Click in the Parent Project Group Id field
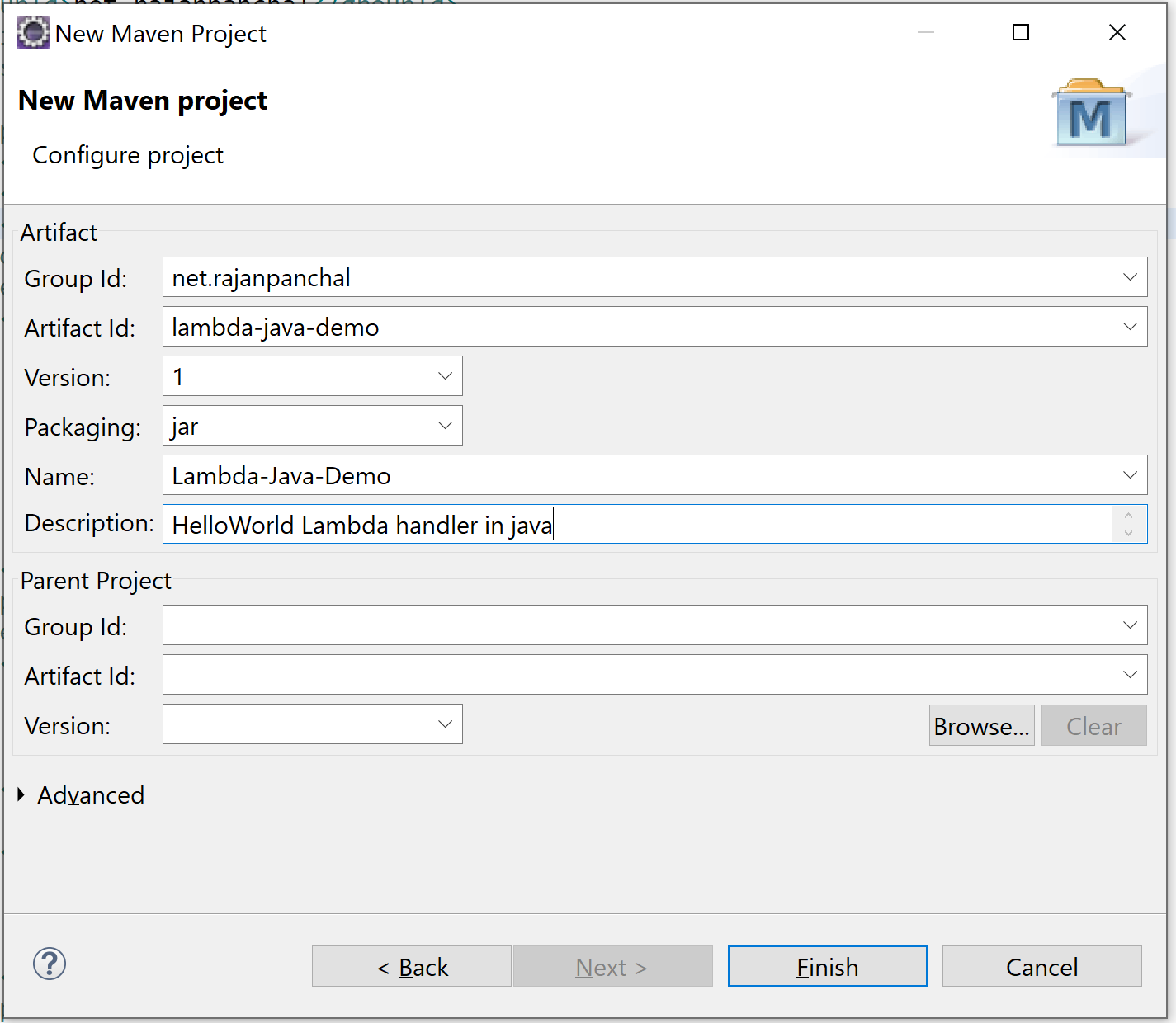 point(635,625)
